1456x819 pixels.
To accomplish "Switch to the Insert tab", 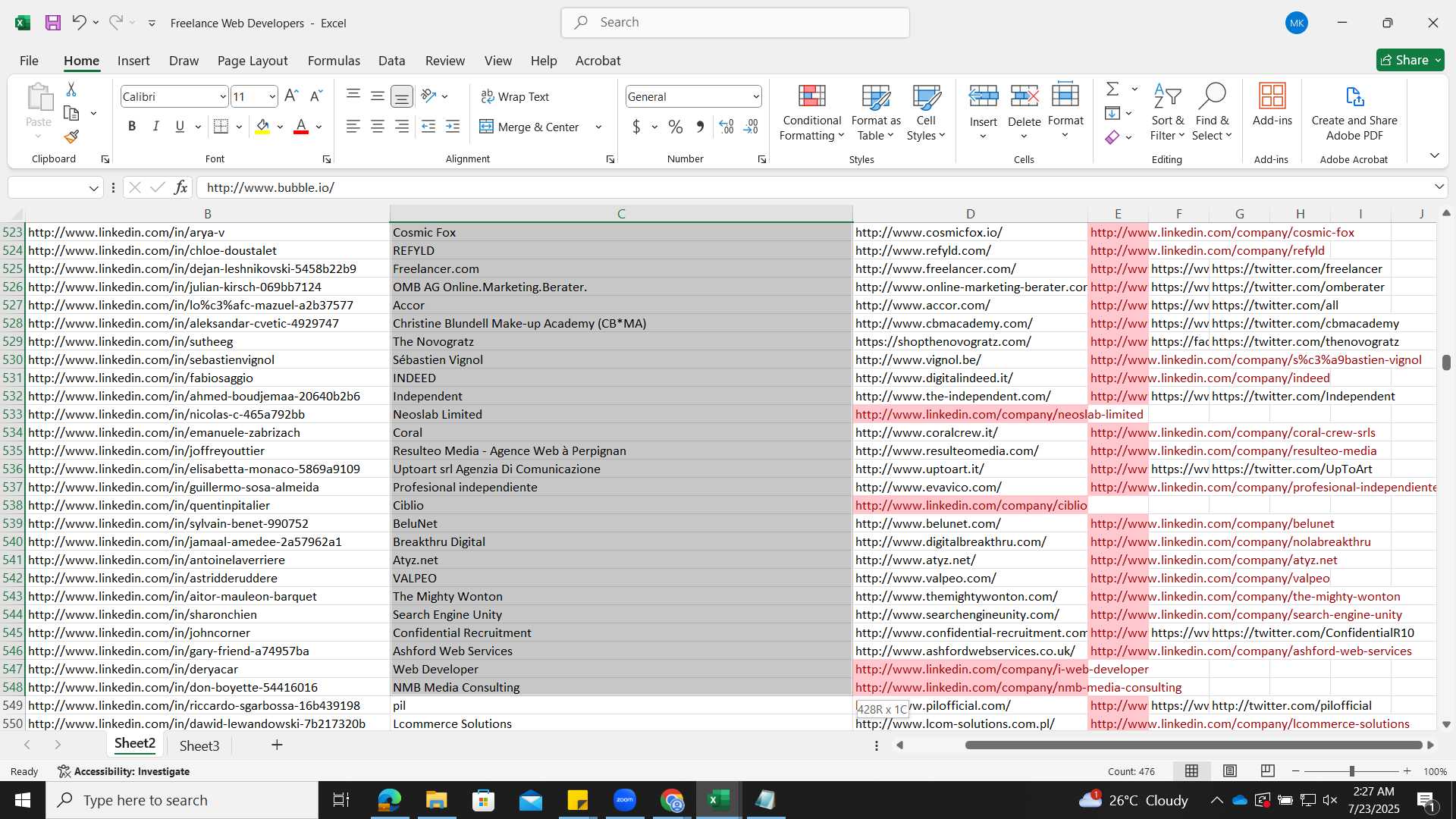I will pyautogui.click(x=133, y=61).
